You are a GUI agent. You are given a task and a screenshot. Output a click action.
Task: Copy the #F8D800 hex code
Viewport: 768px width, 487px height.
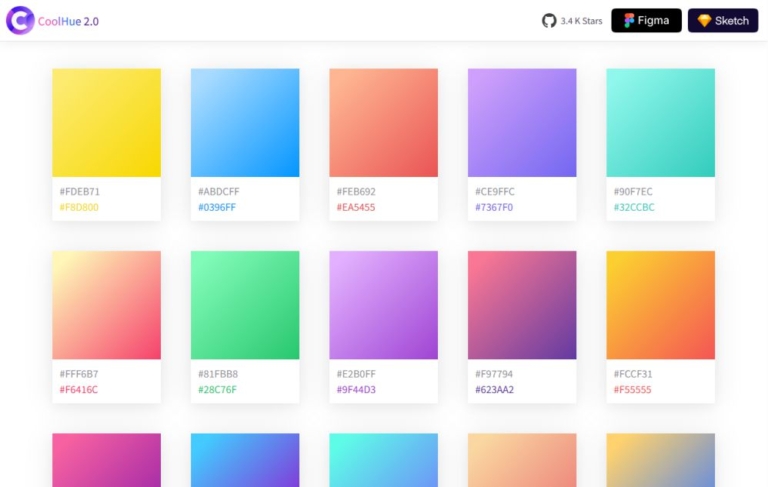point(79,208)
